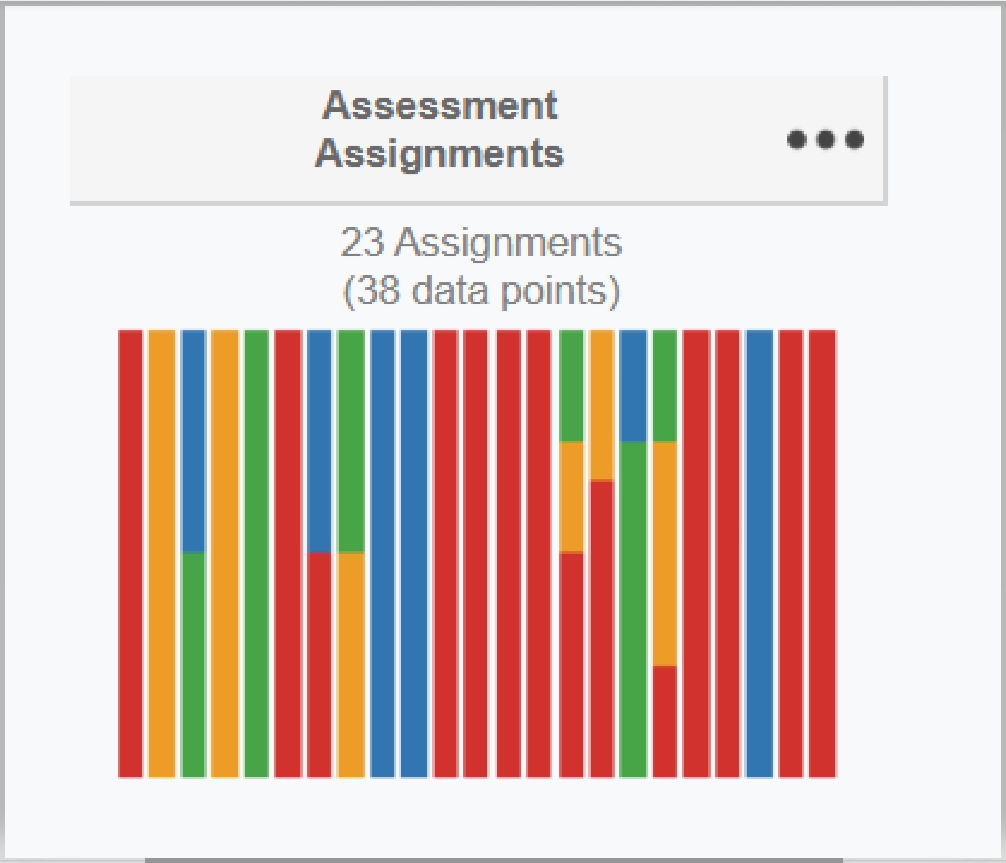Select the leftmost red bar in chart
The height and width of the screenshot is (863, 1006).
tap(130, 553)
